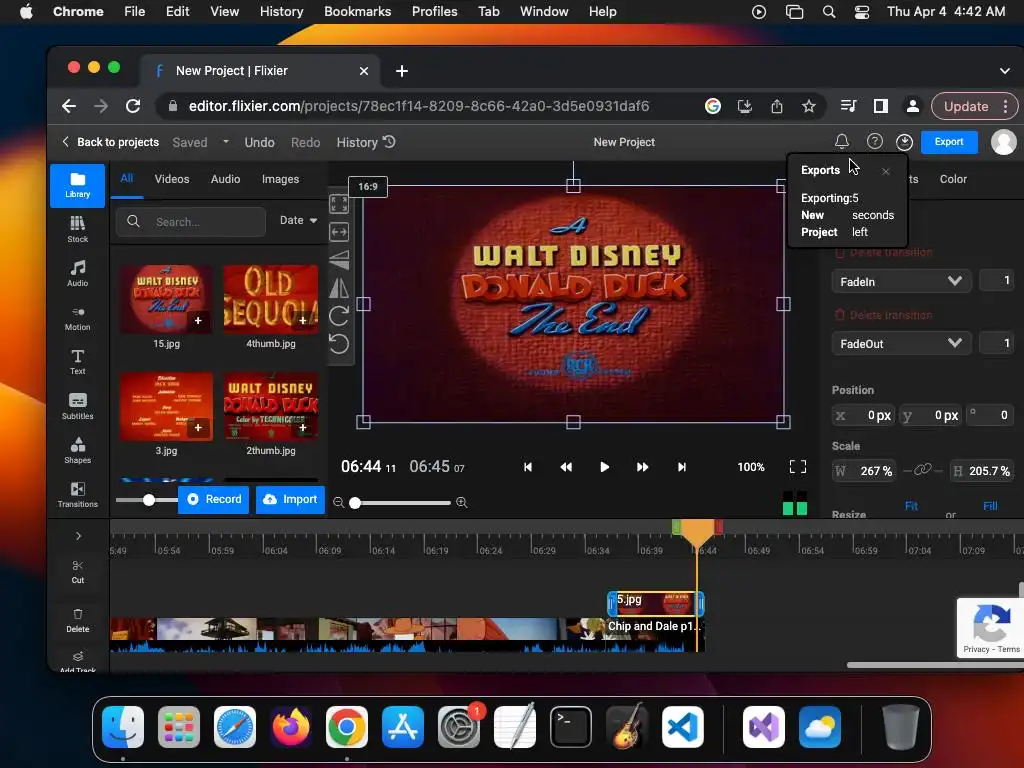Open the Bookmarks menu in menu bar
The image size is (1024, 768).
pos(357,11)
